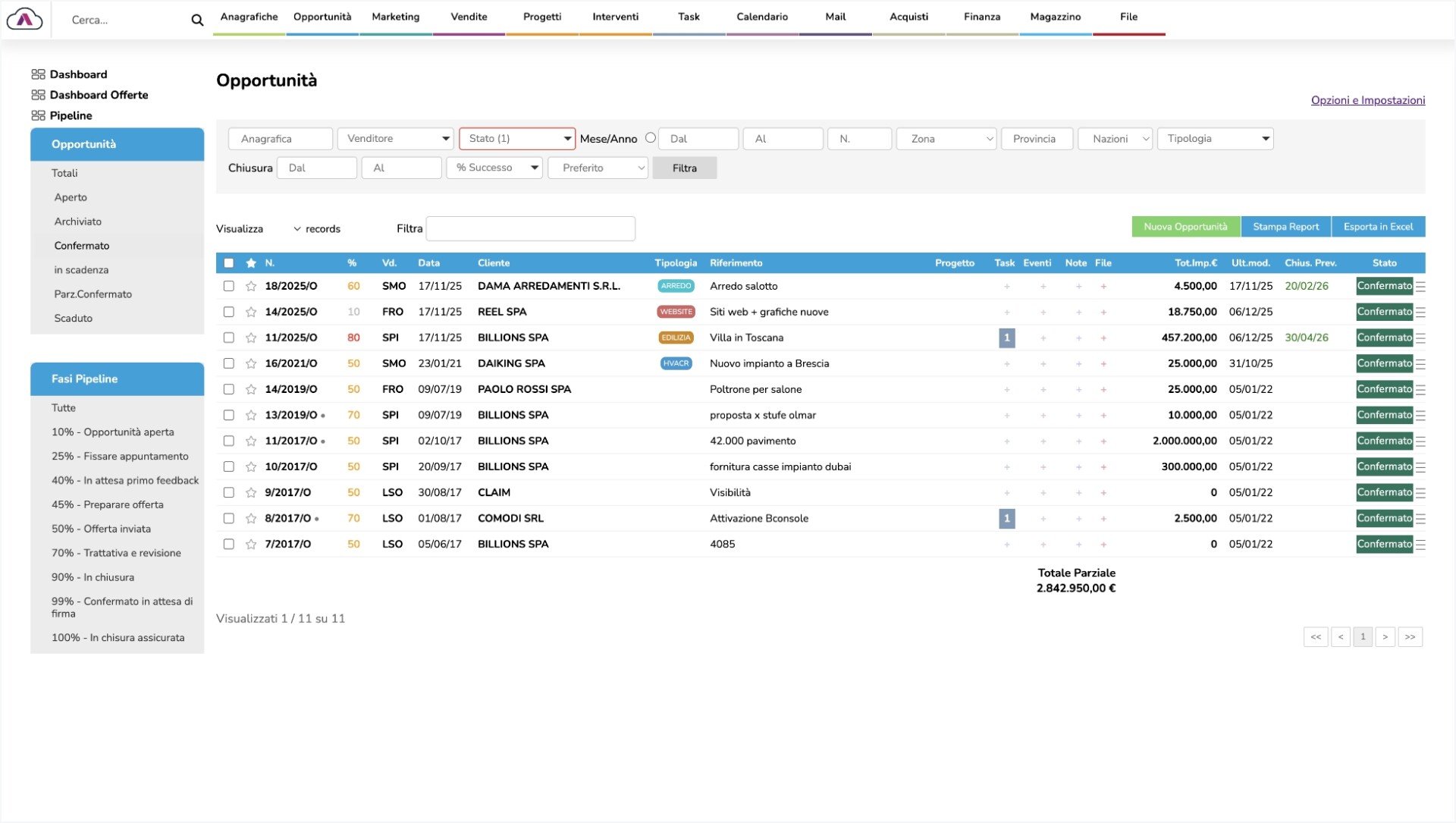
Task: Switch to the Magazzino menu
Action: [x=1055, y=17]
